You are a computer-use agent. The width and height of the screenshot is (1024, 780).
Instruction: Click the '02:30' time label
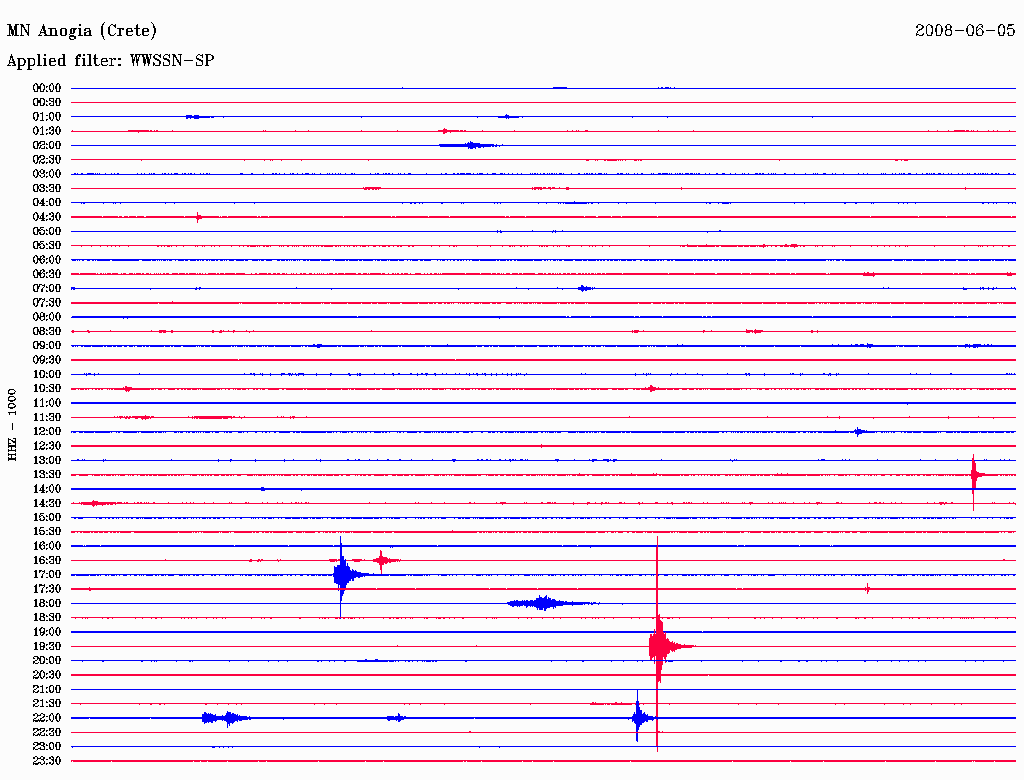(47, 159)
